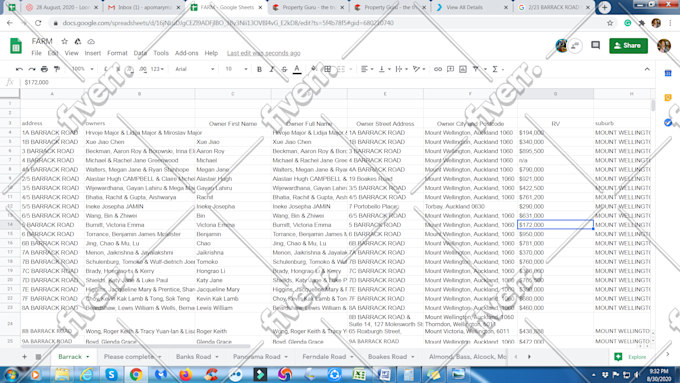Open Firefox from the taskbar
The height and width of the screenshot is (383, 680).
186,374
